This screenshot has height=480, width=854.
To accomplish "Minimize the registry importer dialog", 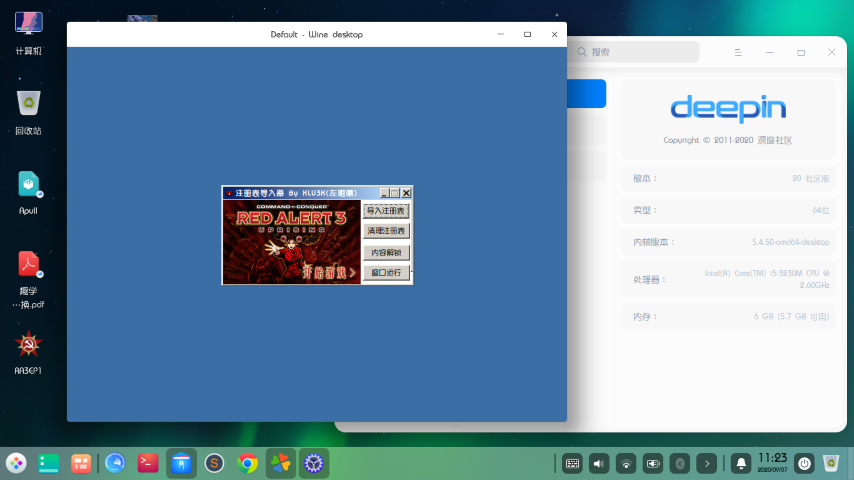I will click(x=385, y=193).
